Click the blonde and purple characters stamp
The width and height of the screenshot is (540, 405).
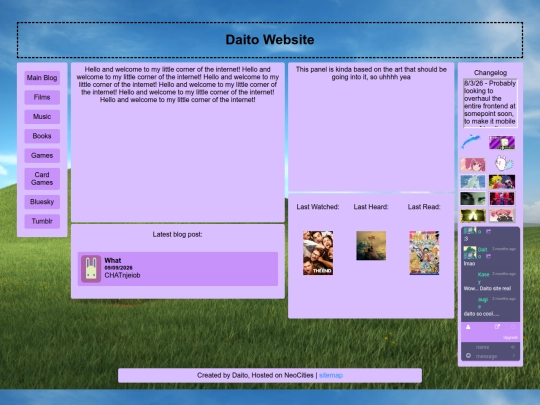[x=502, y=182]
